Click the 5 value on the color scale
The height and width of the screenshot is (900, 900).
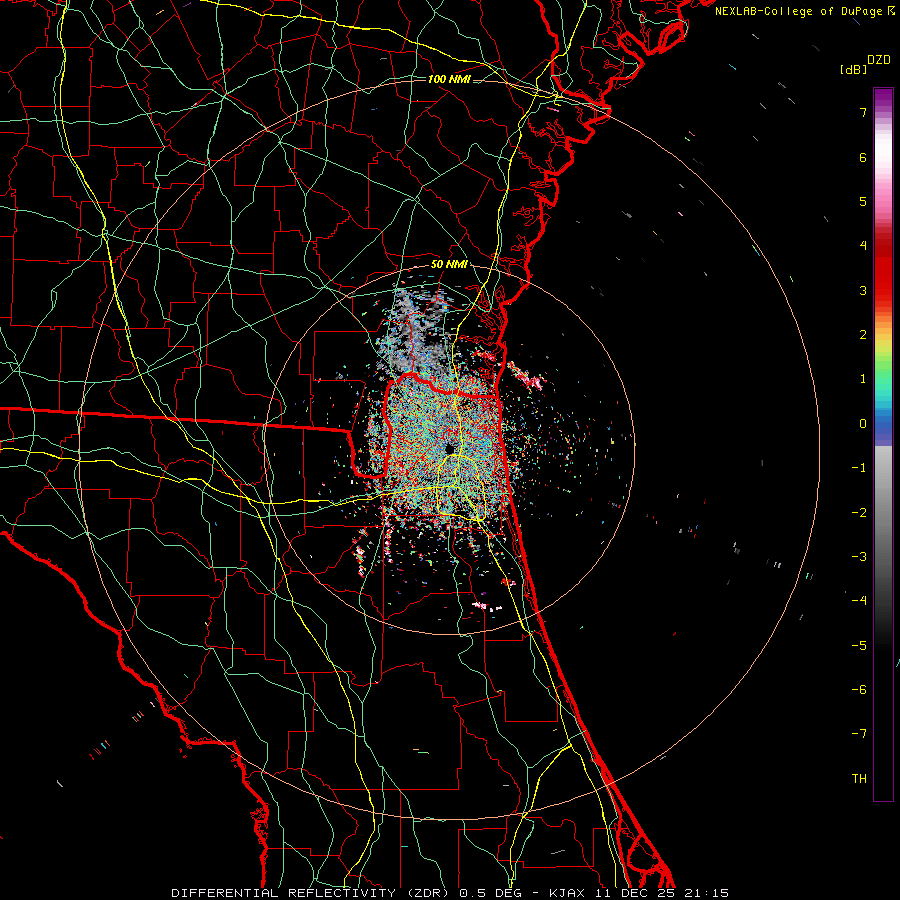[x=863, y=201]
